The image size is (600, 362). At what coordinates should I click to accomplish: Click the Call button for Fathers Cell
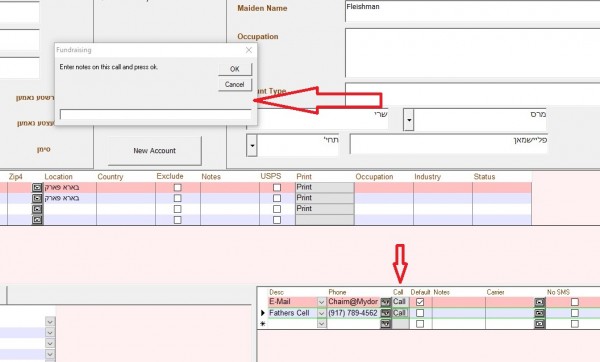pos(400,313)
